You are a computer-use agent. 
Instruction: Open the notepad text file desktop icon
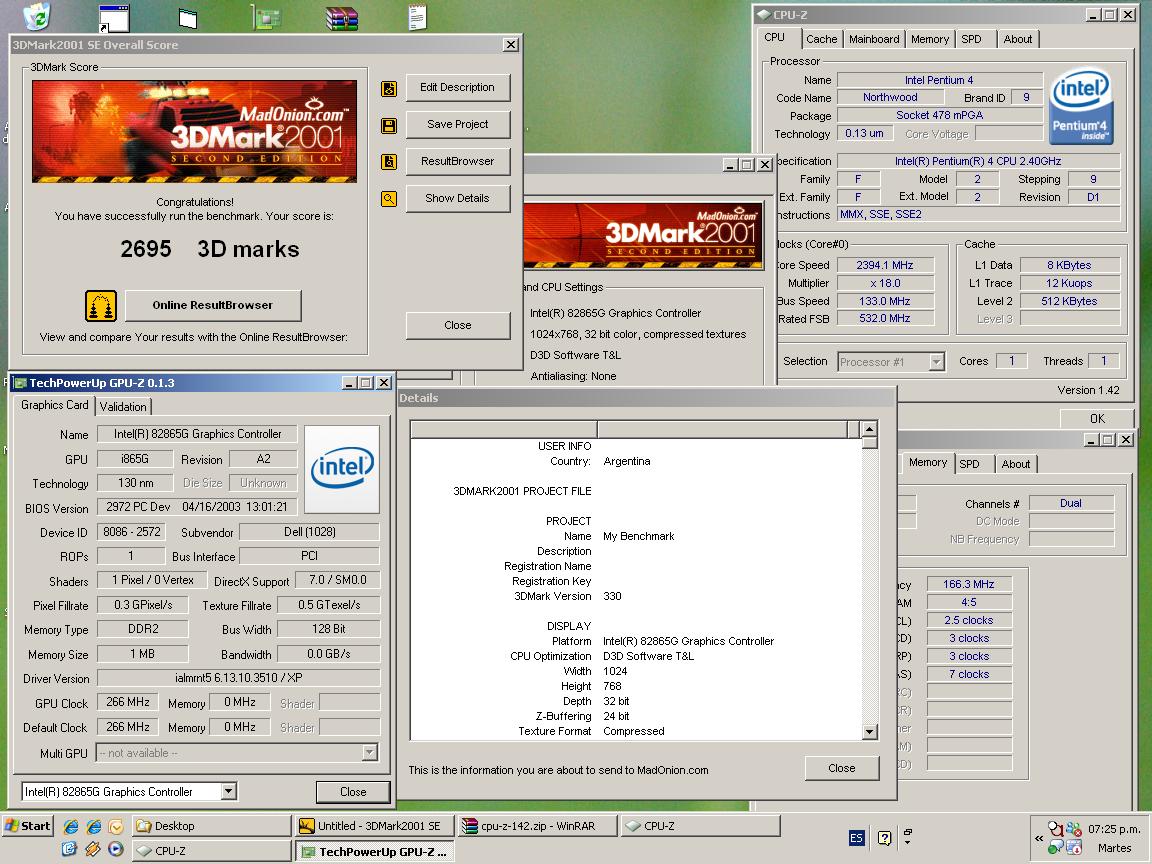click(x=417, y=17)
